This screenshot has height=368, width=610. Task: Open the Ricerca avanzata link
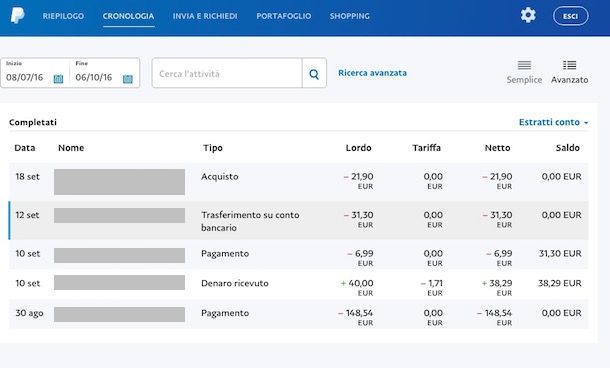coord(372,73)
